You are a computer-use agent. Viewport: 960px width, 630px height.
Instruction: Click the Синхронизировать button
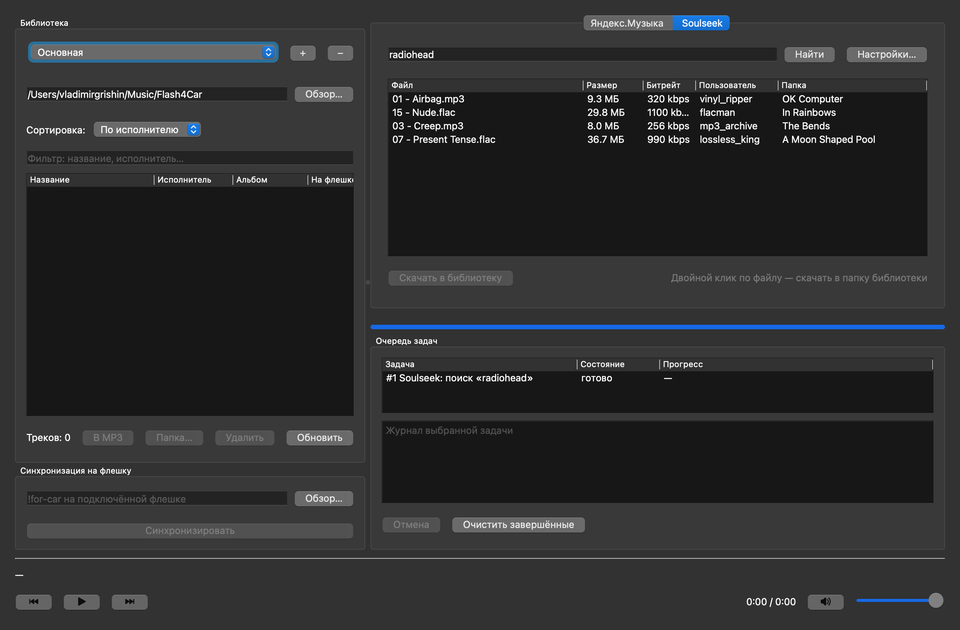[x=190, y=531]
